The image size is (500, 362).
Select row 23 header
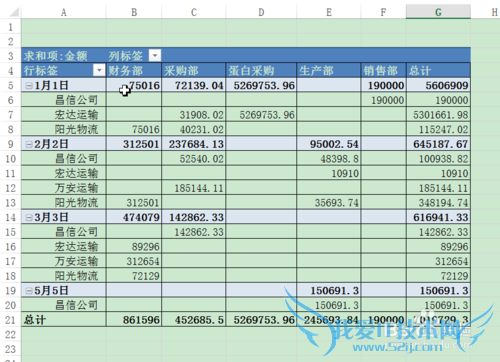[11, 349]
